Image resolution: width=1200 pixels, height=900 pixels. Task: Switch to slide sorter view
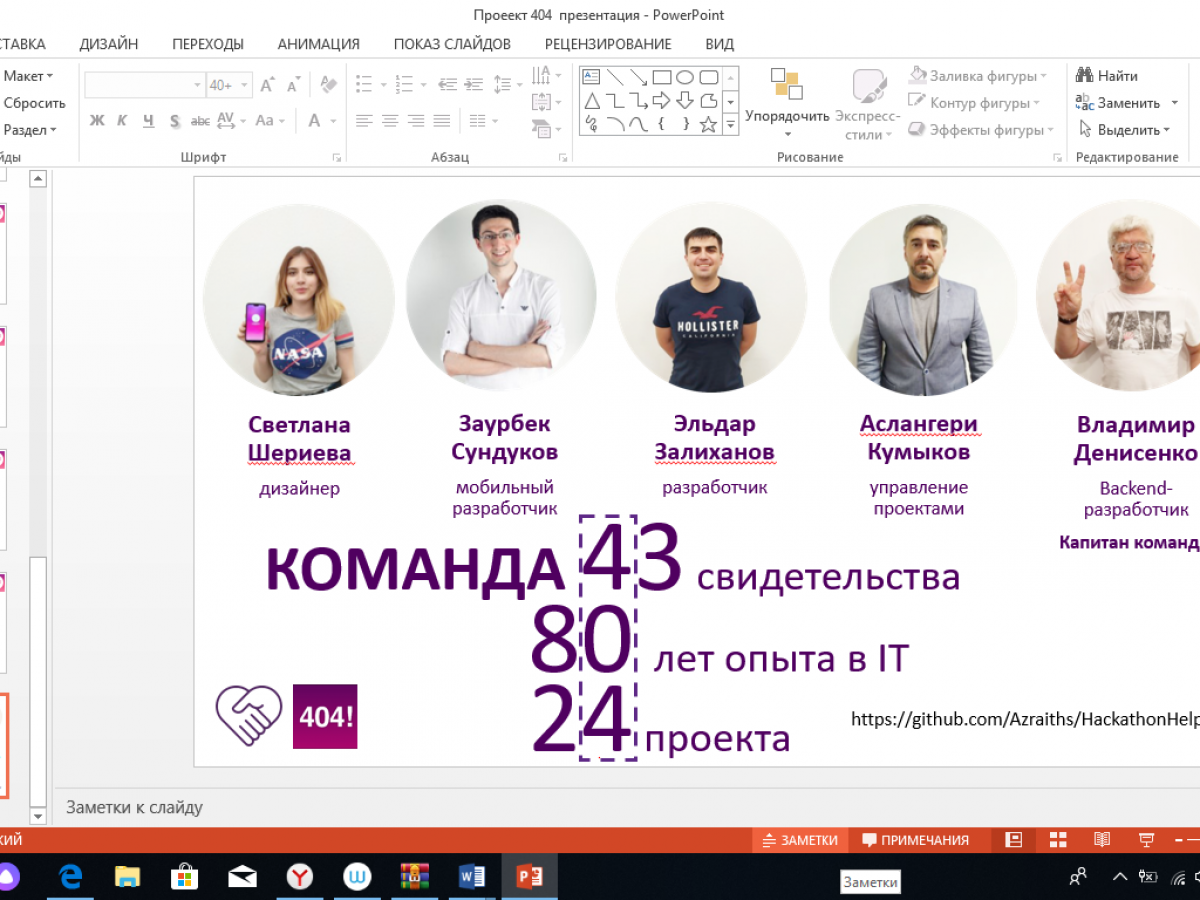tap(1057, 840)
